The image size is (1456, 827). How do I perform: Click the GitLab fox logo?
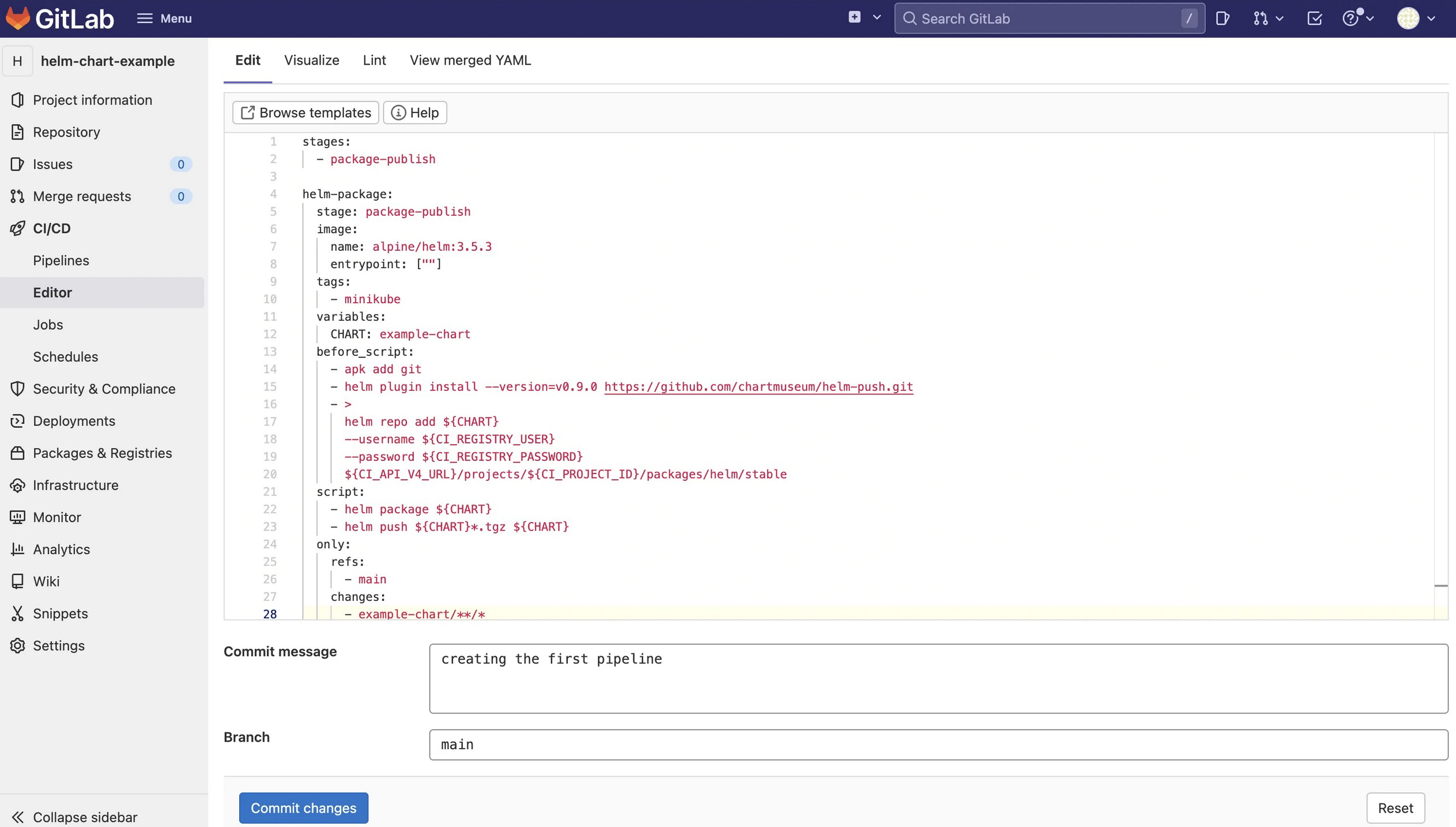(x=18, y=18)
